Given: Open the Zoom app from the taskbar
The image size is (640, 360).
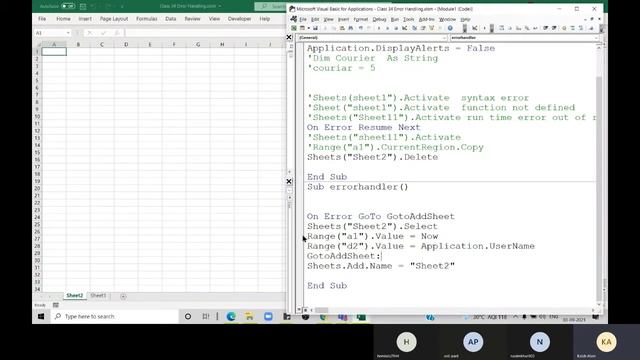Looking at the screenshot, I should pyautogui.click(x=268, y=316).
